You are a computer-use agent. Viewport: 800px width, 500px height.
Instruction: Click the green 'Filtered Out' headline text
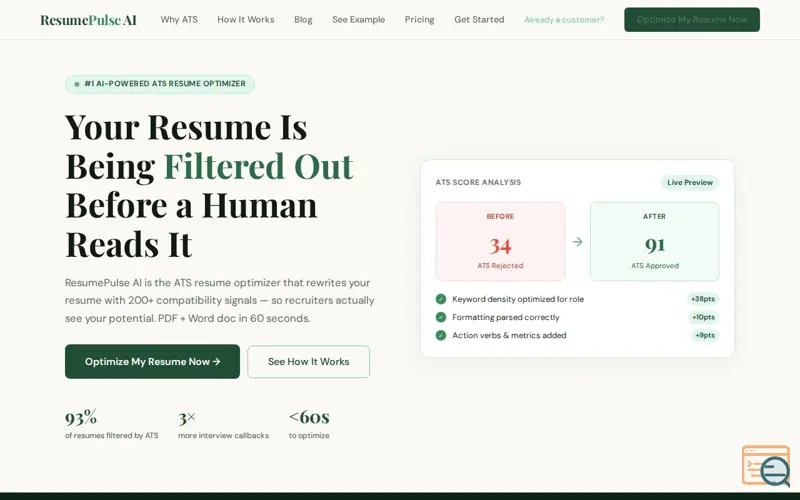(258, 166)
